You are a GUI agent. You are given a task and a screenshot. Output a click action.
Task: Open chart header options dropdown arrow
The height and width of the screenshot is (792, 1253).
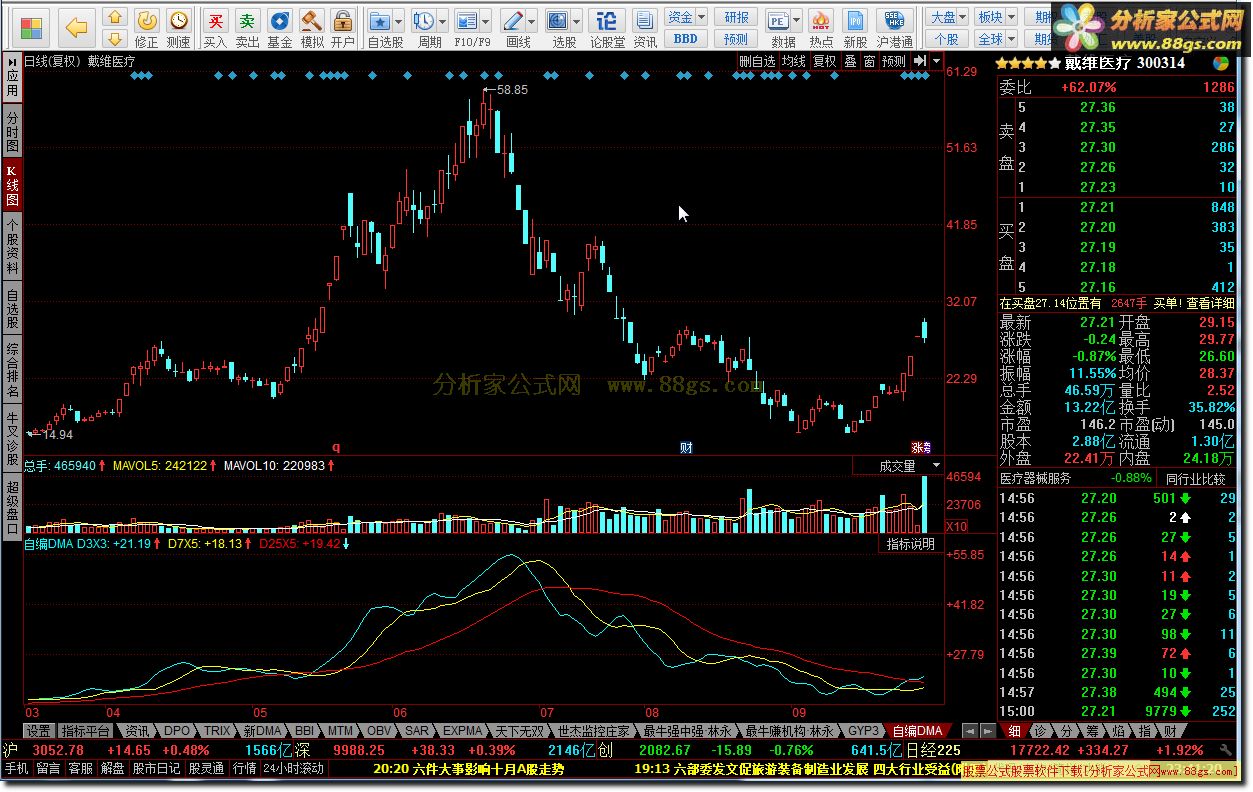(x=936, y=61)
